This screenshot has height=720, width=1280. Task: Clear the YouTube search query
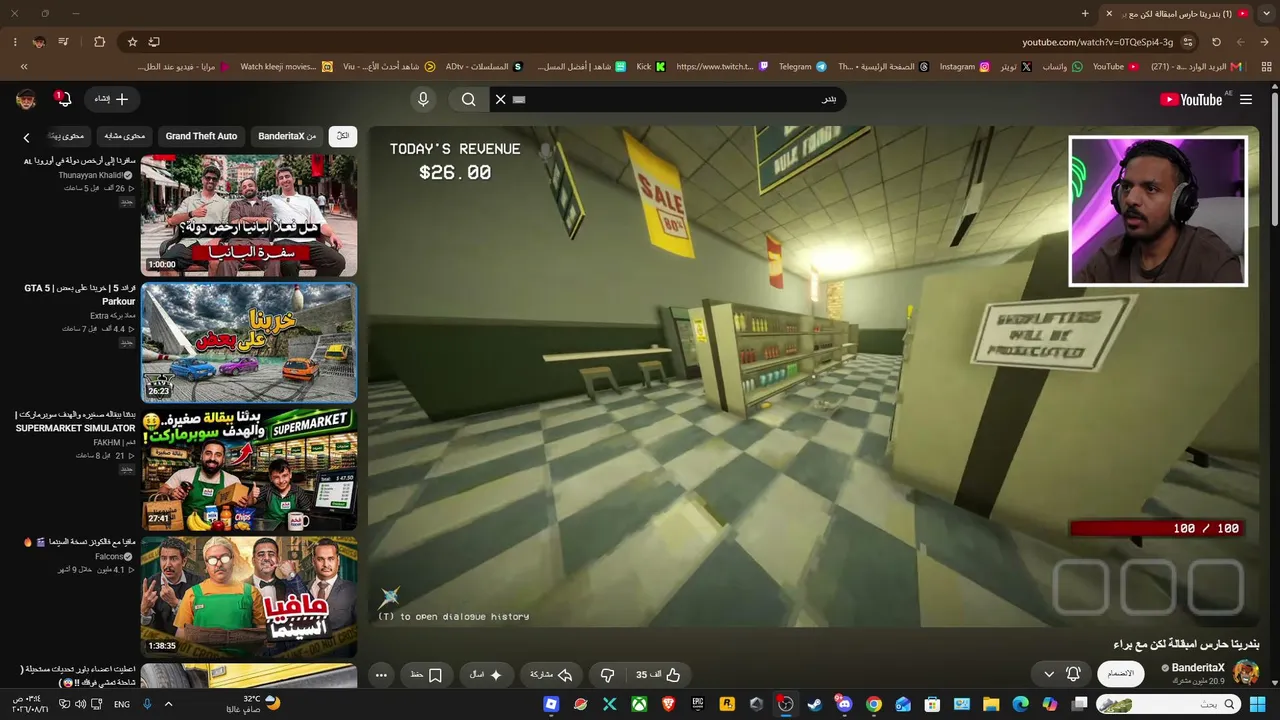(501, 99)
